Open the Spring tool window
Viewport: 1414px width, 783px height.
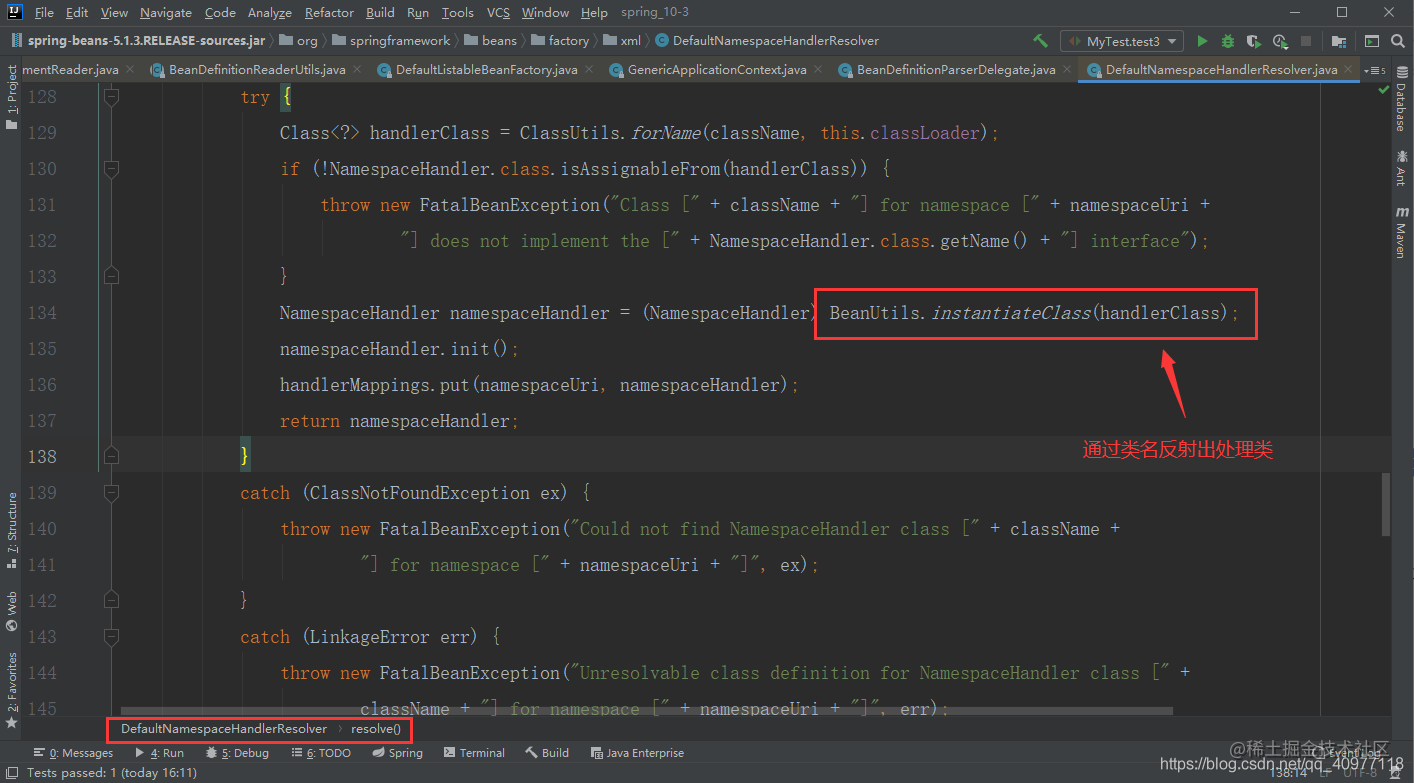pos(397,753)
